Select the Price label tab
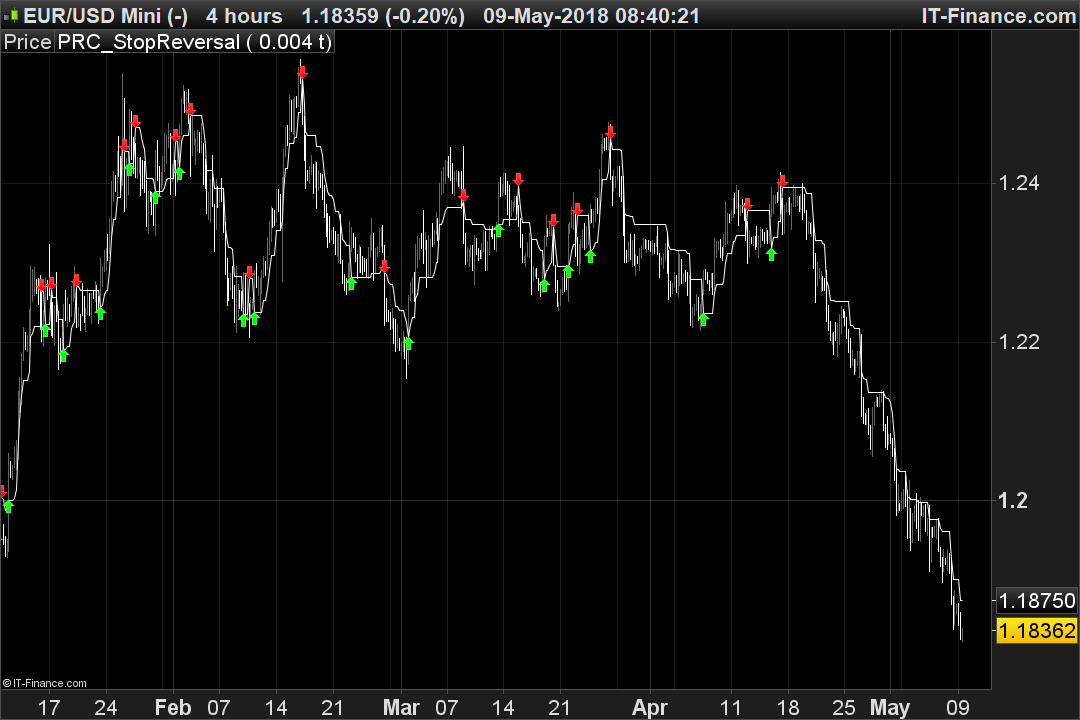1080x720 pixels. (28, 42)
